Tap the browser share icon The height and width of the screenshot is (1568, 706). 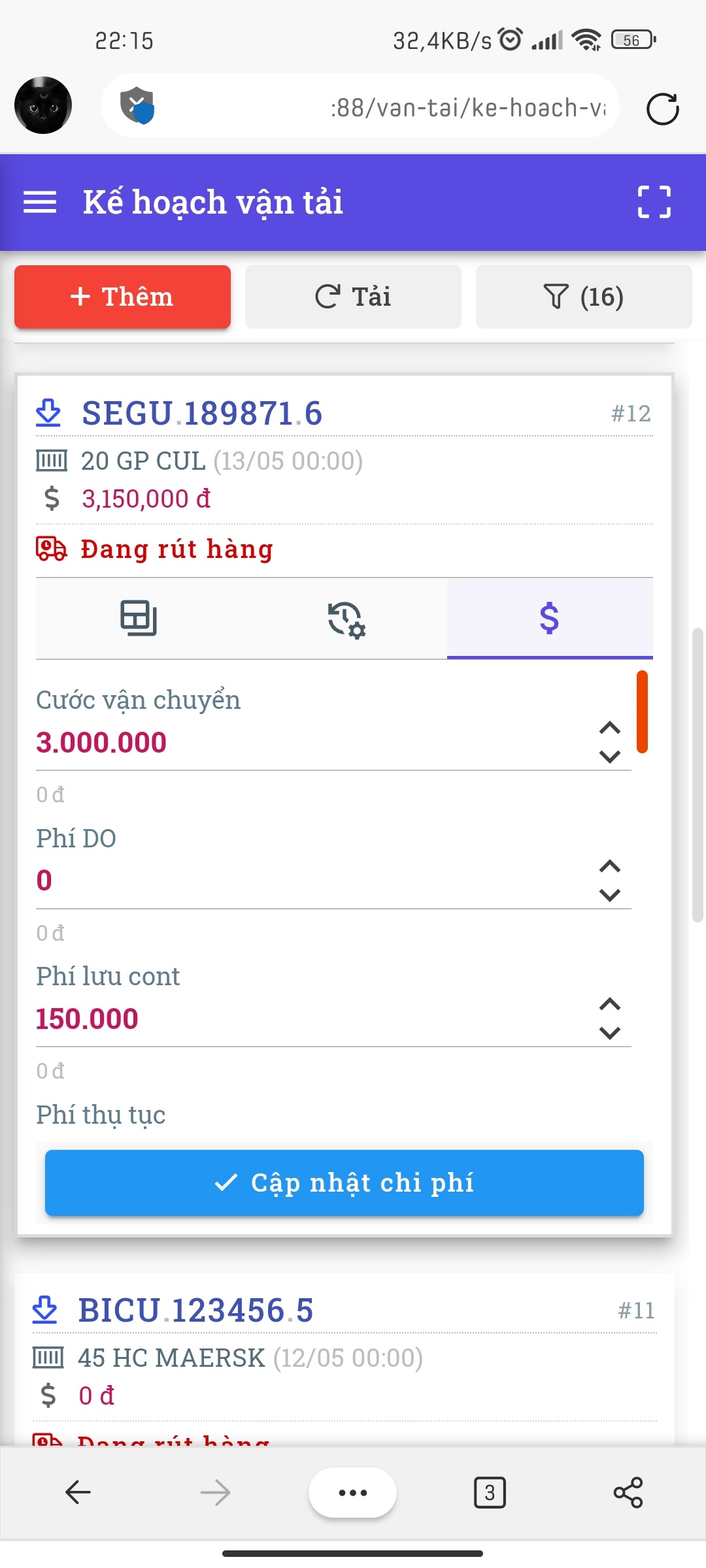tap(628, 1492)
